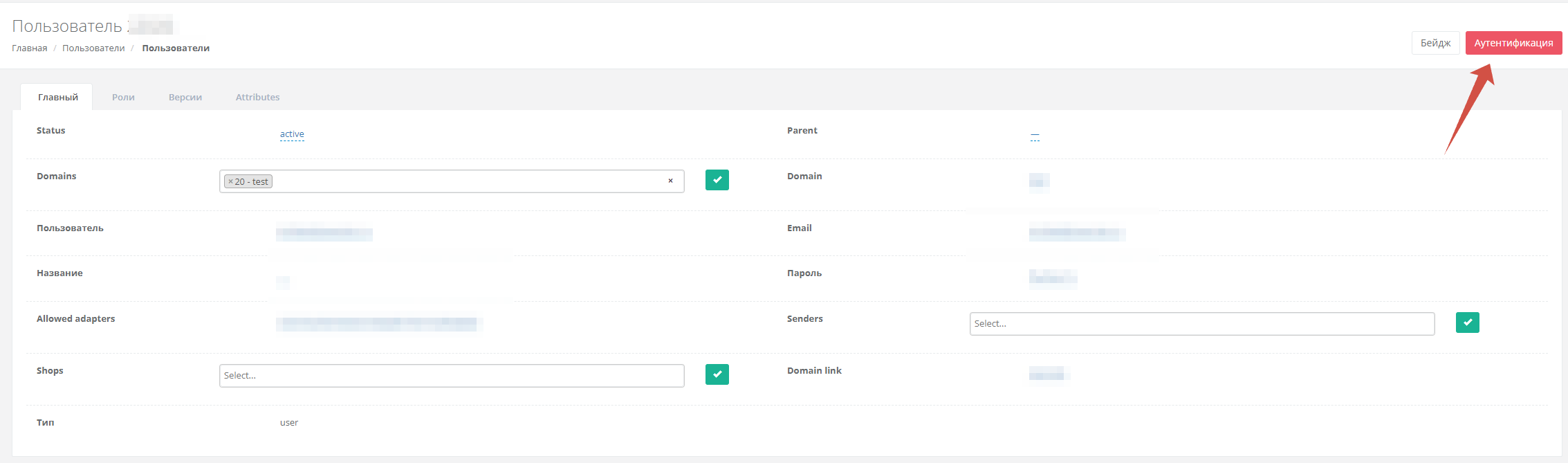Viewport: 1568px width, 463px height.
Task: Remove the '20 - test' domain tag
Action: coord(230,181)
